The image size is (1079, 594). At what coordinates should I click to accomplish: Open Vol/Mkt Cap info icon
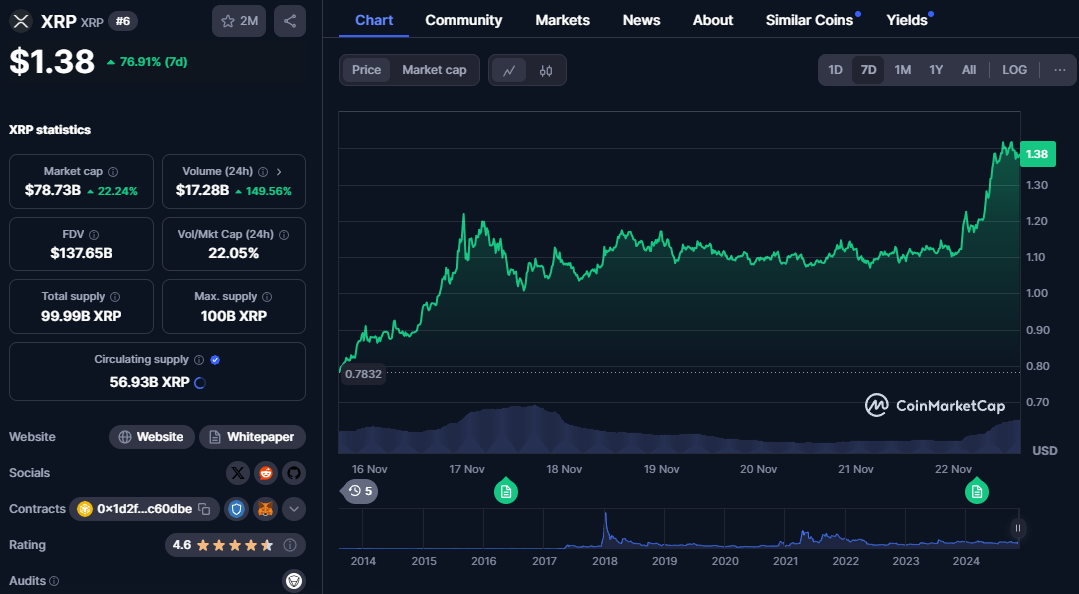pos(284,235)
